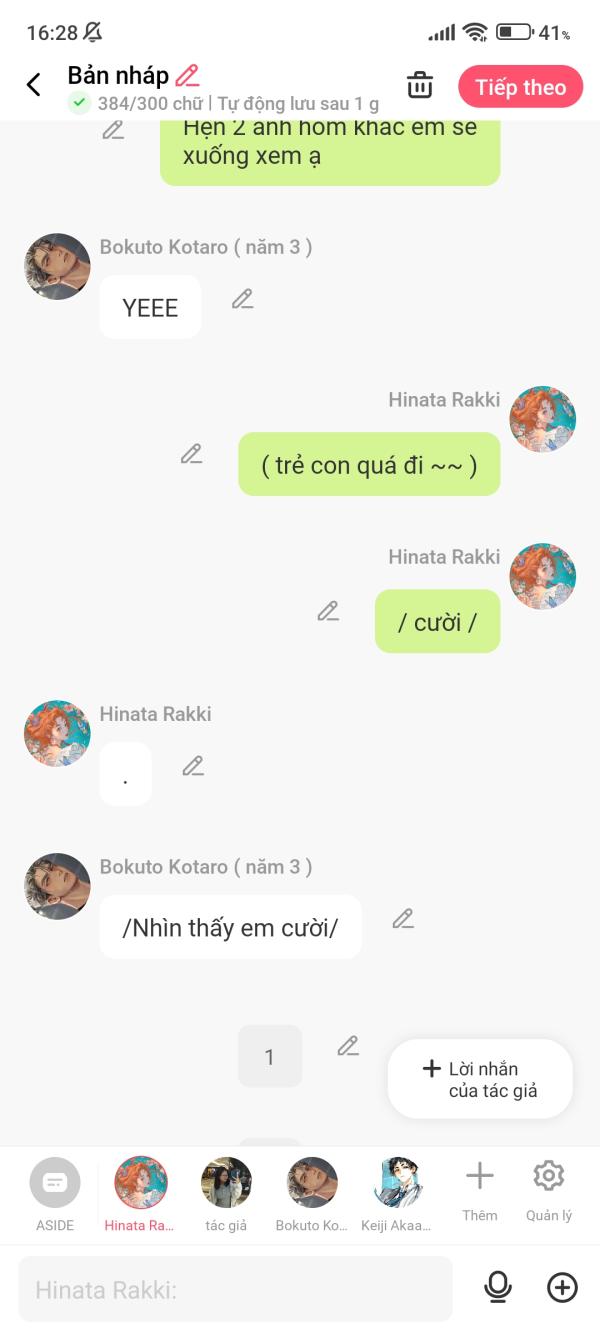
Task: Focus the Hinata Rakki message input field
Action: pos(235,1289)
